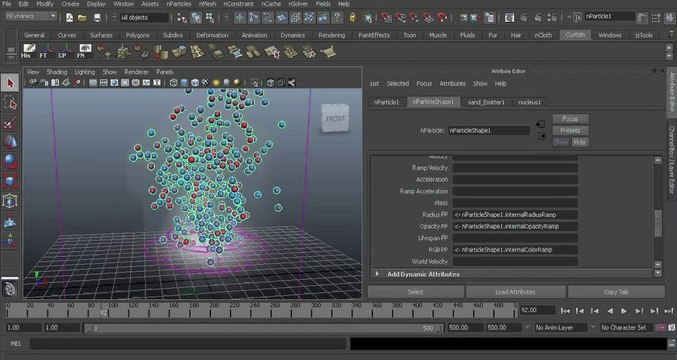Open the viewport Shading menu
The width and height of the screenshot is (677, 360).
coord(57,72)
